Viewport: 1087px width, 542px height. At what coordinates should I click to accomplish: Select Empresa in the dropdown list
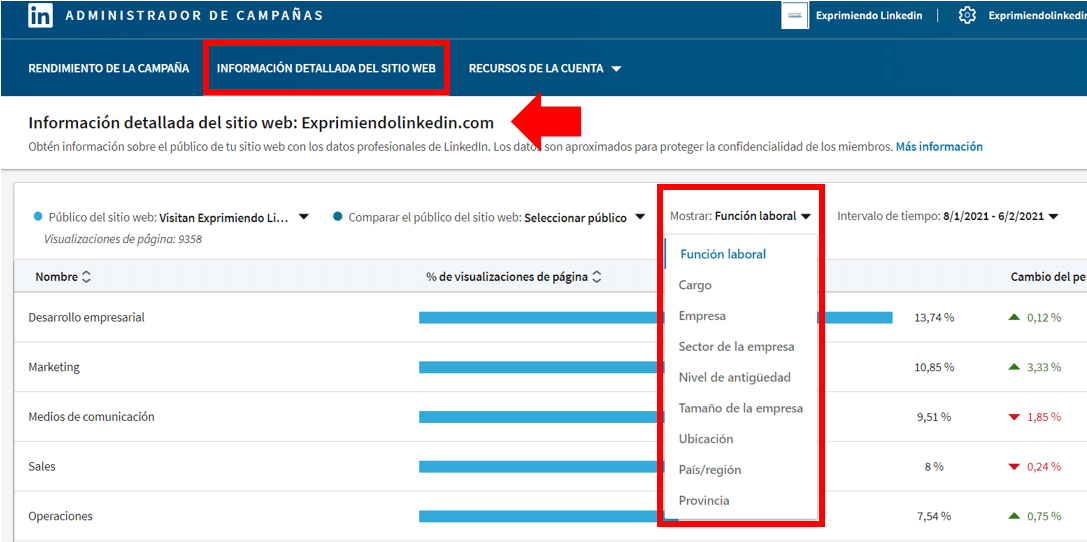click(x=702, y=316)
